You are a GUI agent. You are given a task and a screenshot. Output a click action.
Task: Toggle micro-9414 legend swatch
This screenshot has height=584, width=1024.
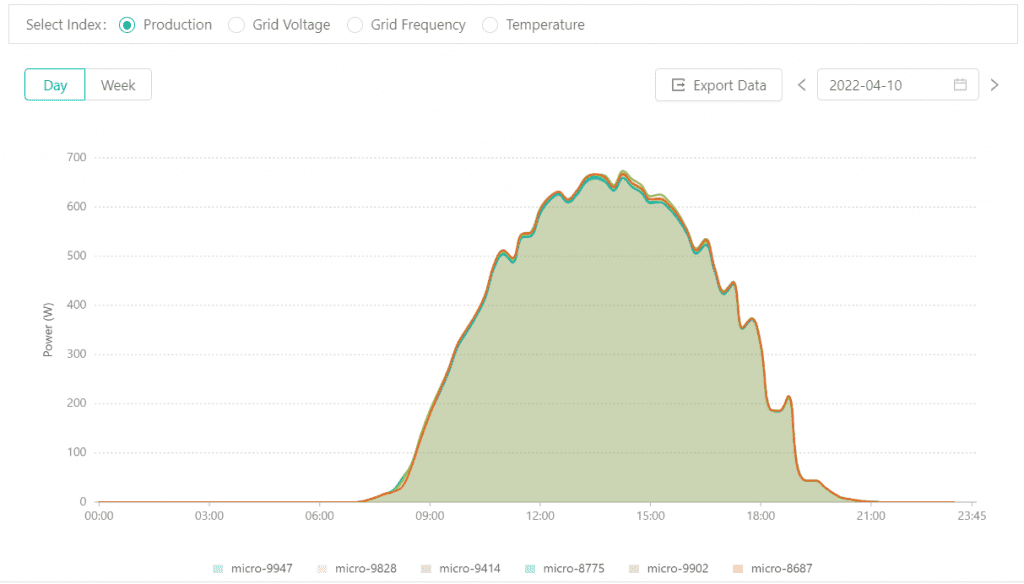(x=425, y=569)
